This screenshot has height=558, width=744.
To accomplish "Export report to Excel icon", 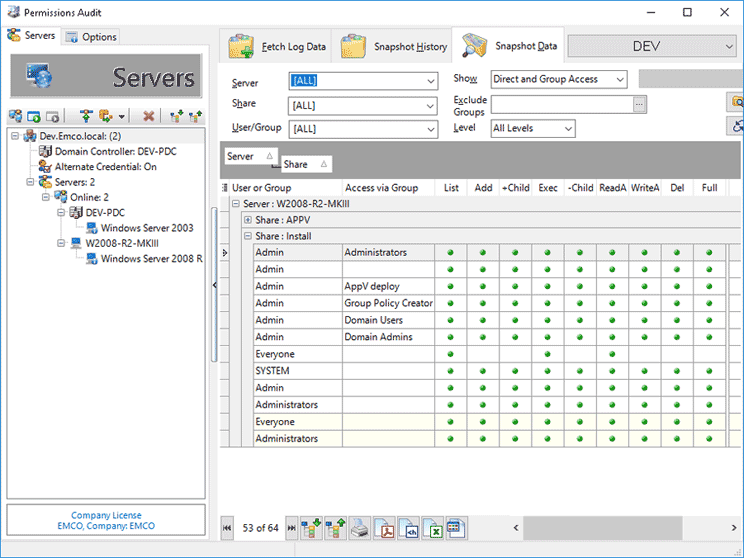I will click(x=432, y=527).
